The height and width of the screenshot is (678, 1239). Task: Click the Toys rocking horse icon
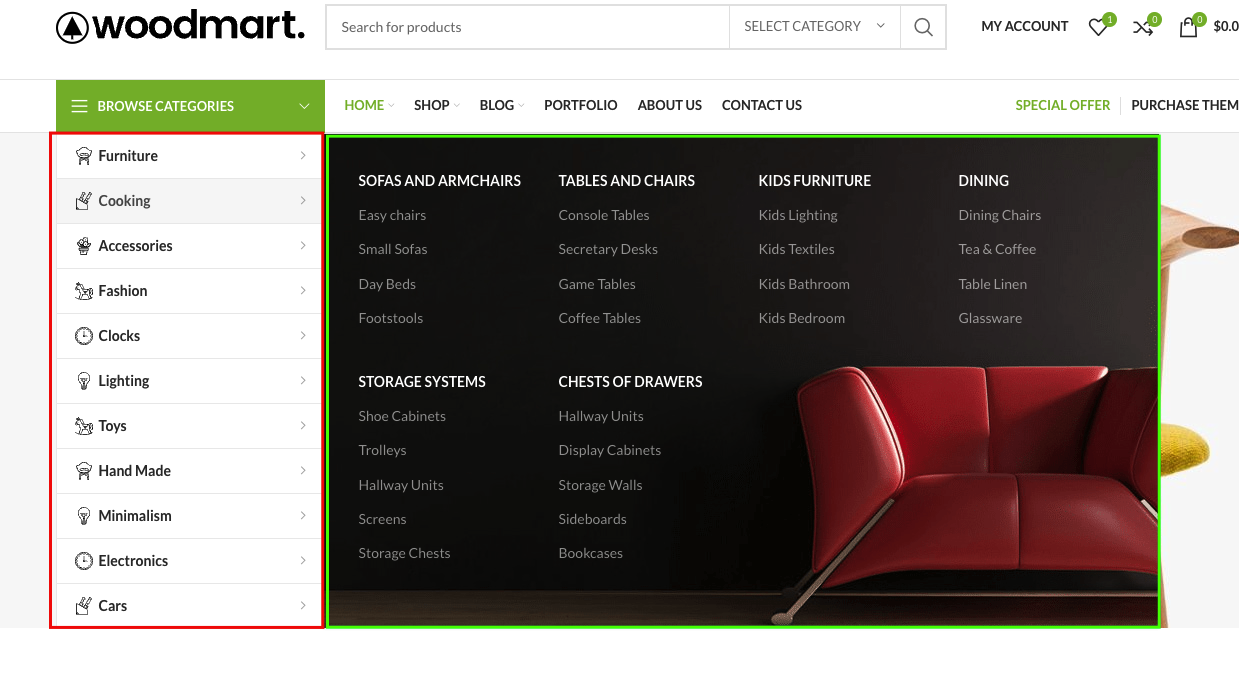[84, 426]
